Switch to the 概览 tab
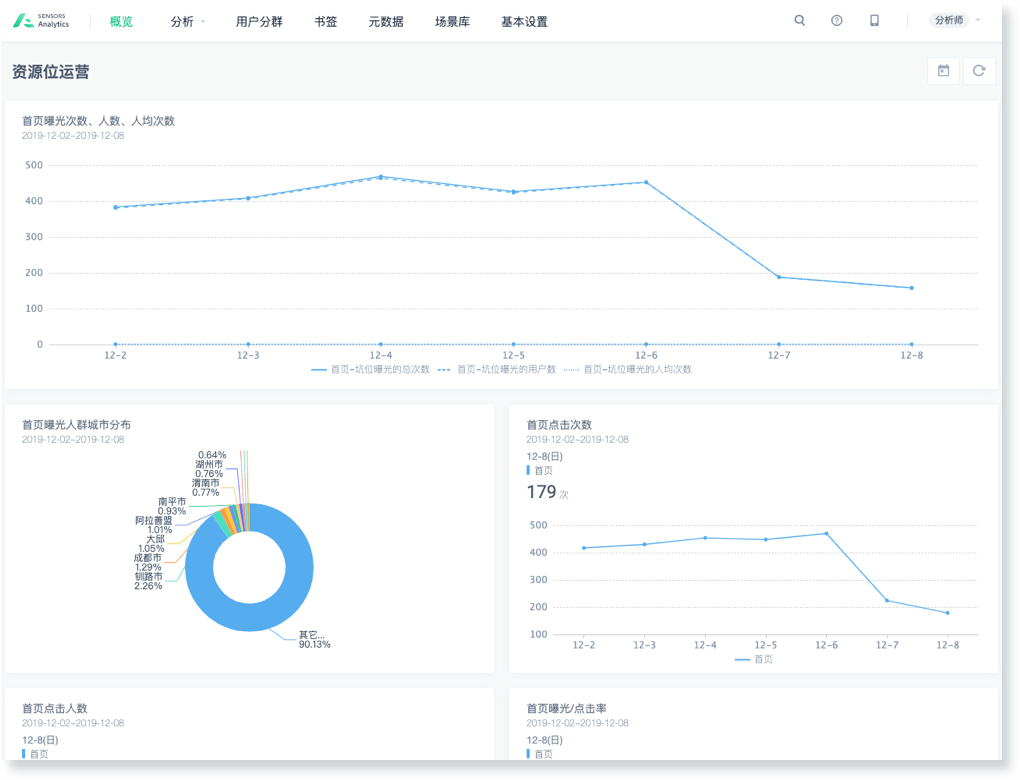The image size is (1020, 780). (121, 22)
